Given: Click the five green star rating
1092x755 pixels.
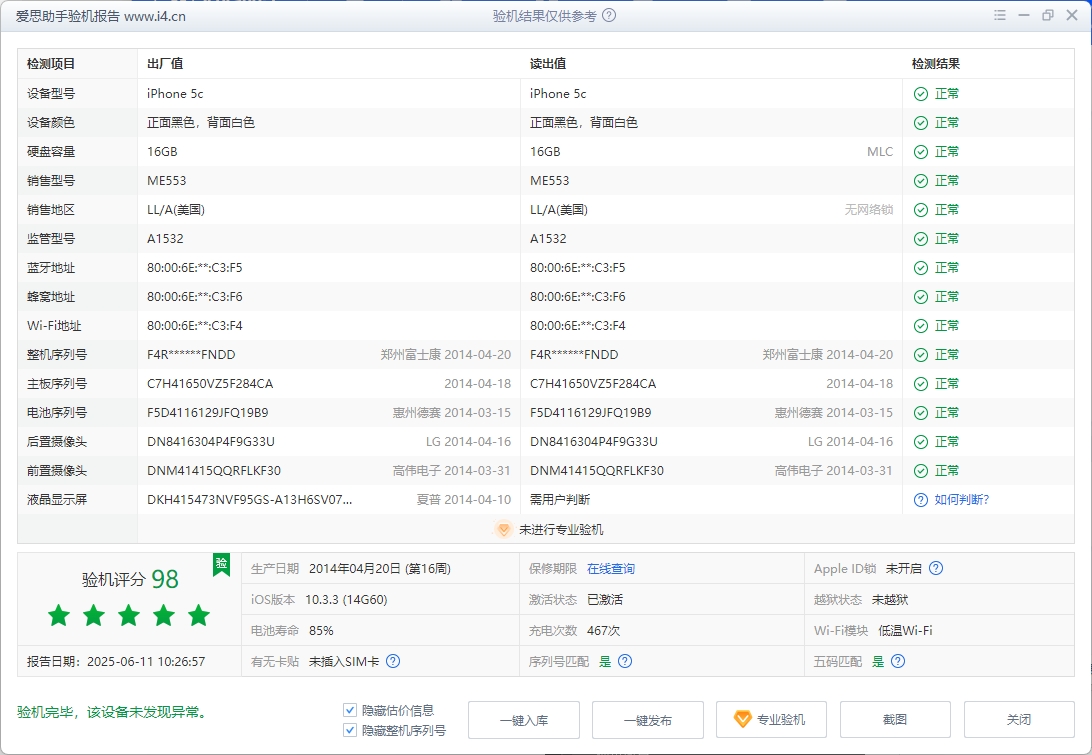Looking at the screenshot, I should (x=129, y=616).
